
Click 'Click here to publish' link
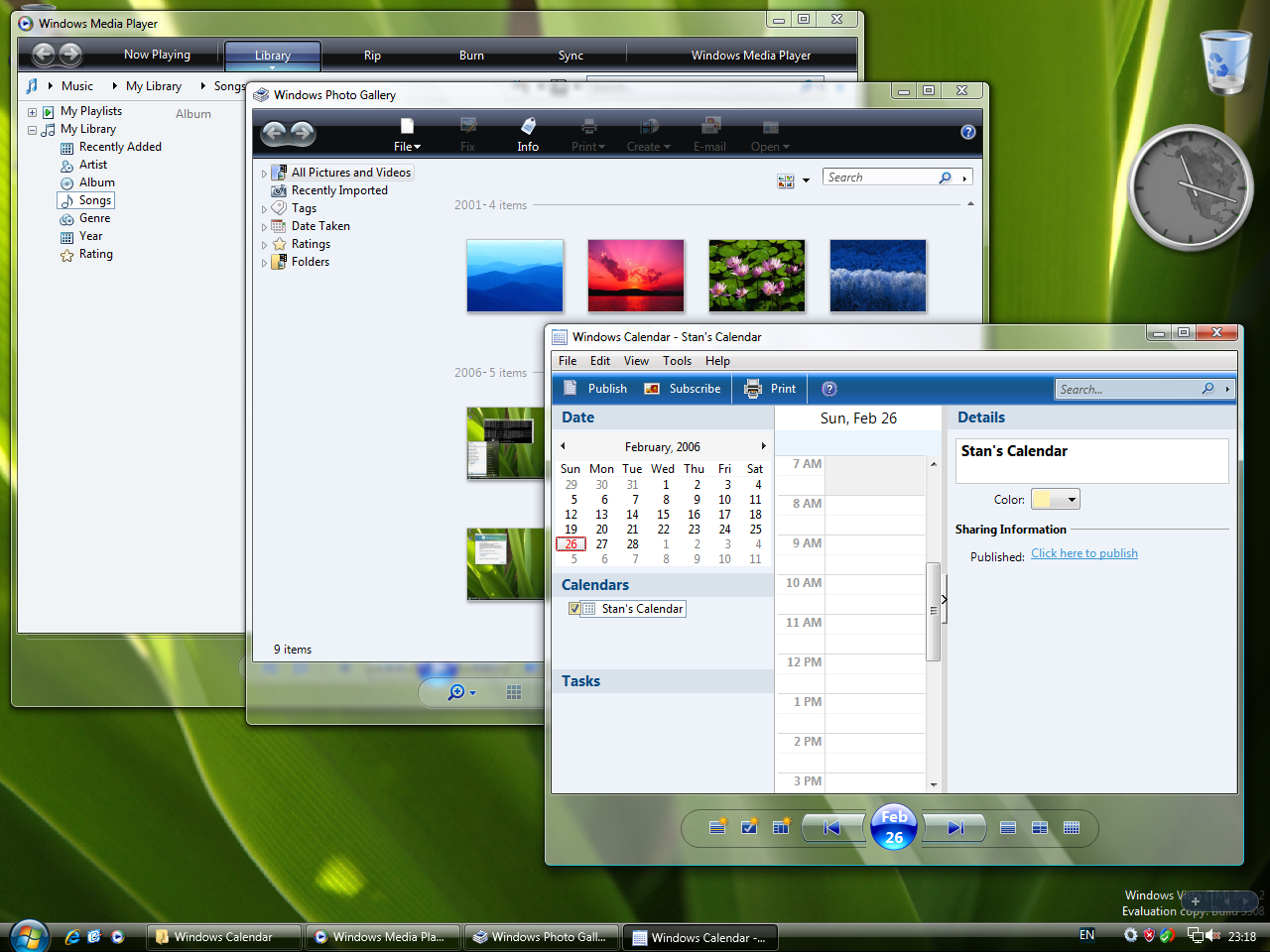coord(1084,553)
